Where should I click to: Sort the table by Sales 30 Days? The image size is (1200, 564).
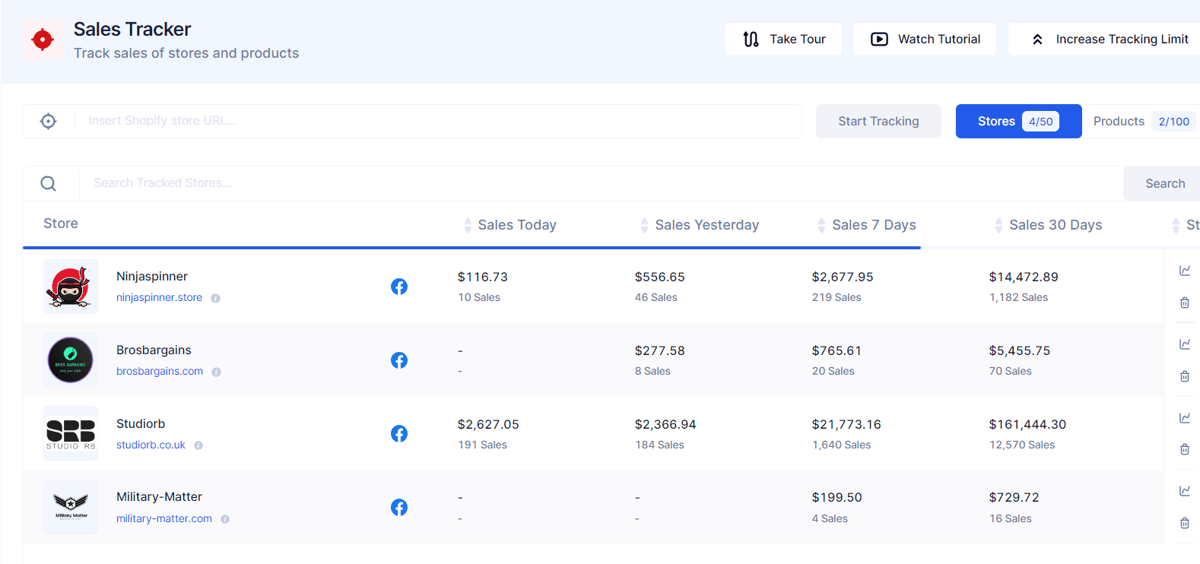coord(1048,225)
